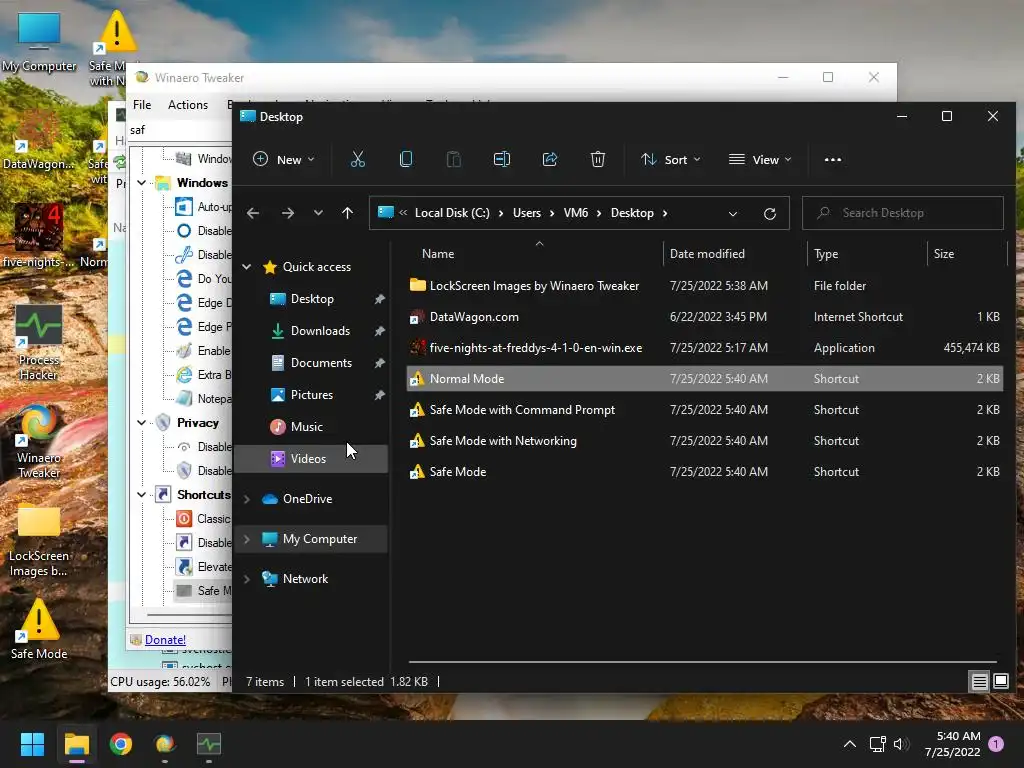Expand the Network tree node
This screenshot has height=768, width=1024.
click(247, 579)
